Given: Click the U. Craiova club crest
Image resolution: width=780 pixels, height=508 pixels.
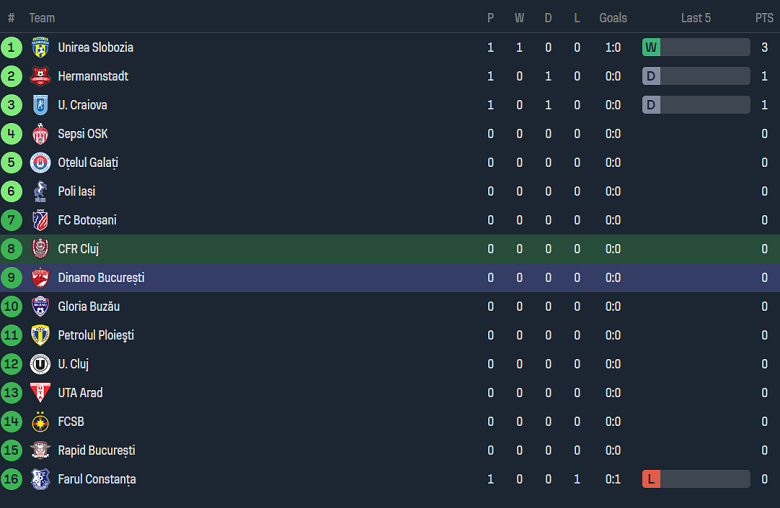Looking at the screenshot, I should click(x=40, y=105).
